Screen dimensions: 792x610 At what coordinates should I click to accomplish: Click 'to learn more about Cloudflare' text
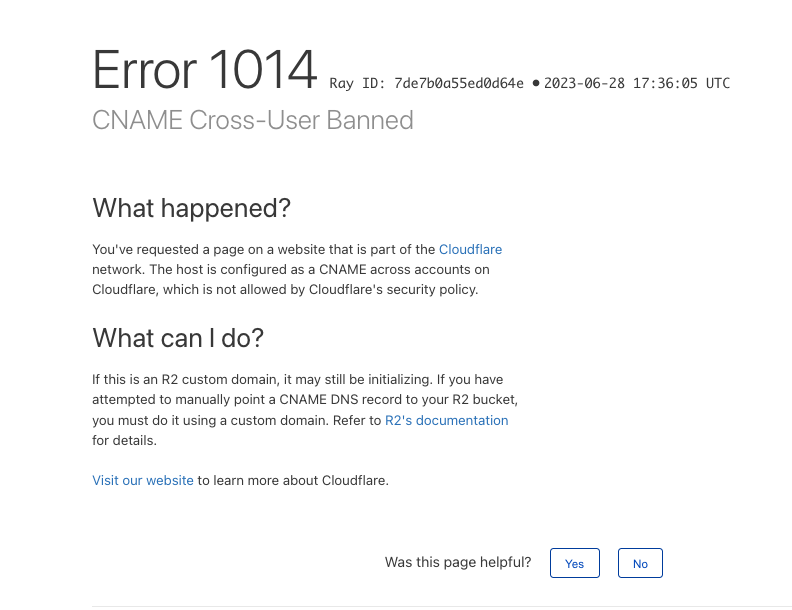click(293, 480)
